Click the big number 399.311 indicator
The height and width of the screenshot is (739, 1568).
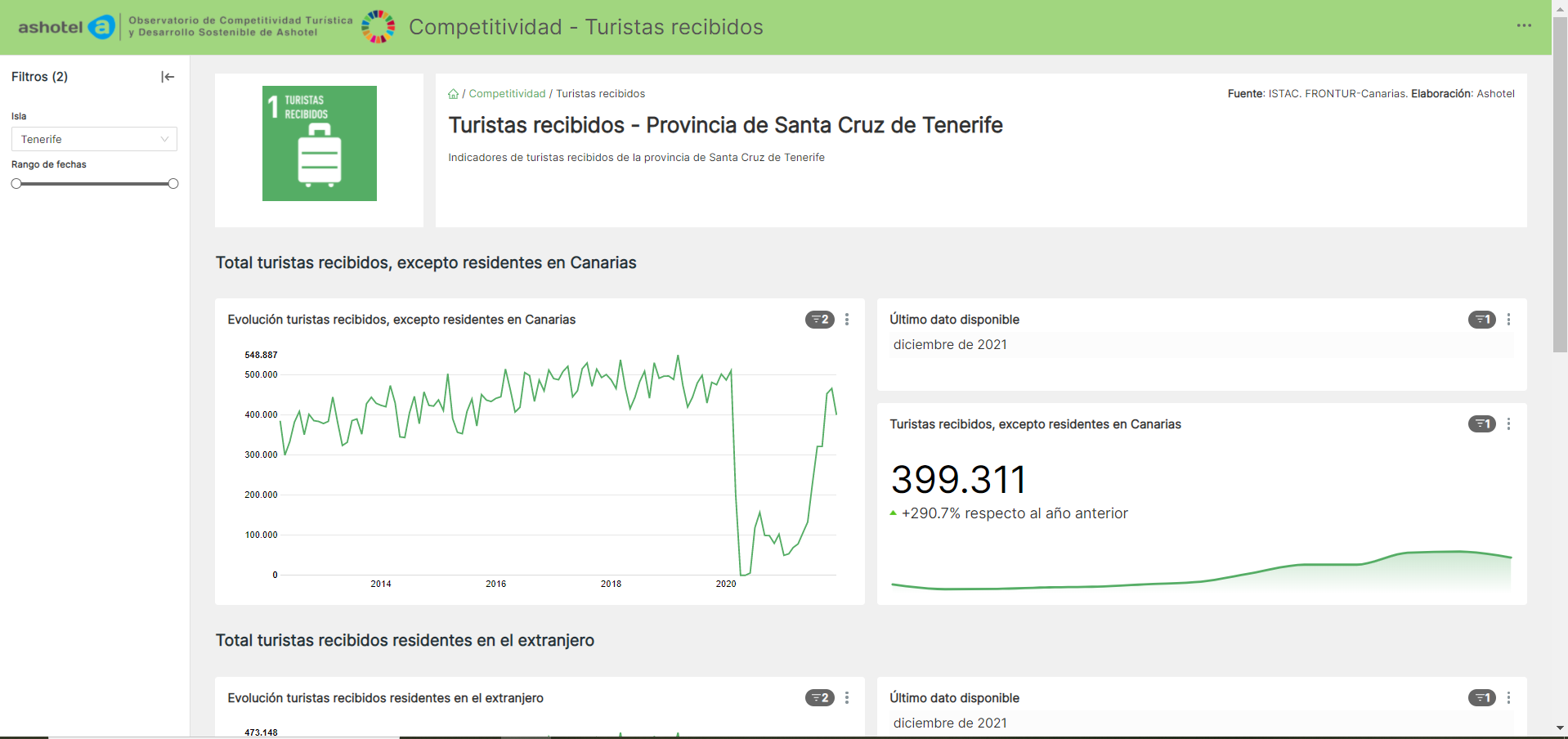(x=958, y=480)
